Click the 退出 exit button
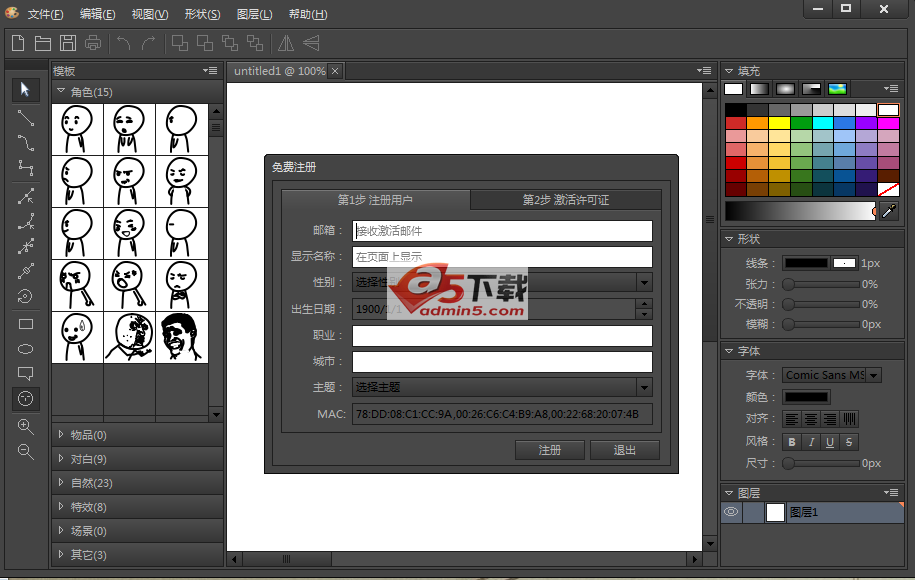 tap(625, 450)
